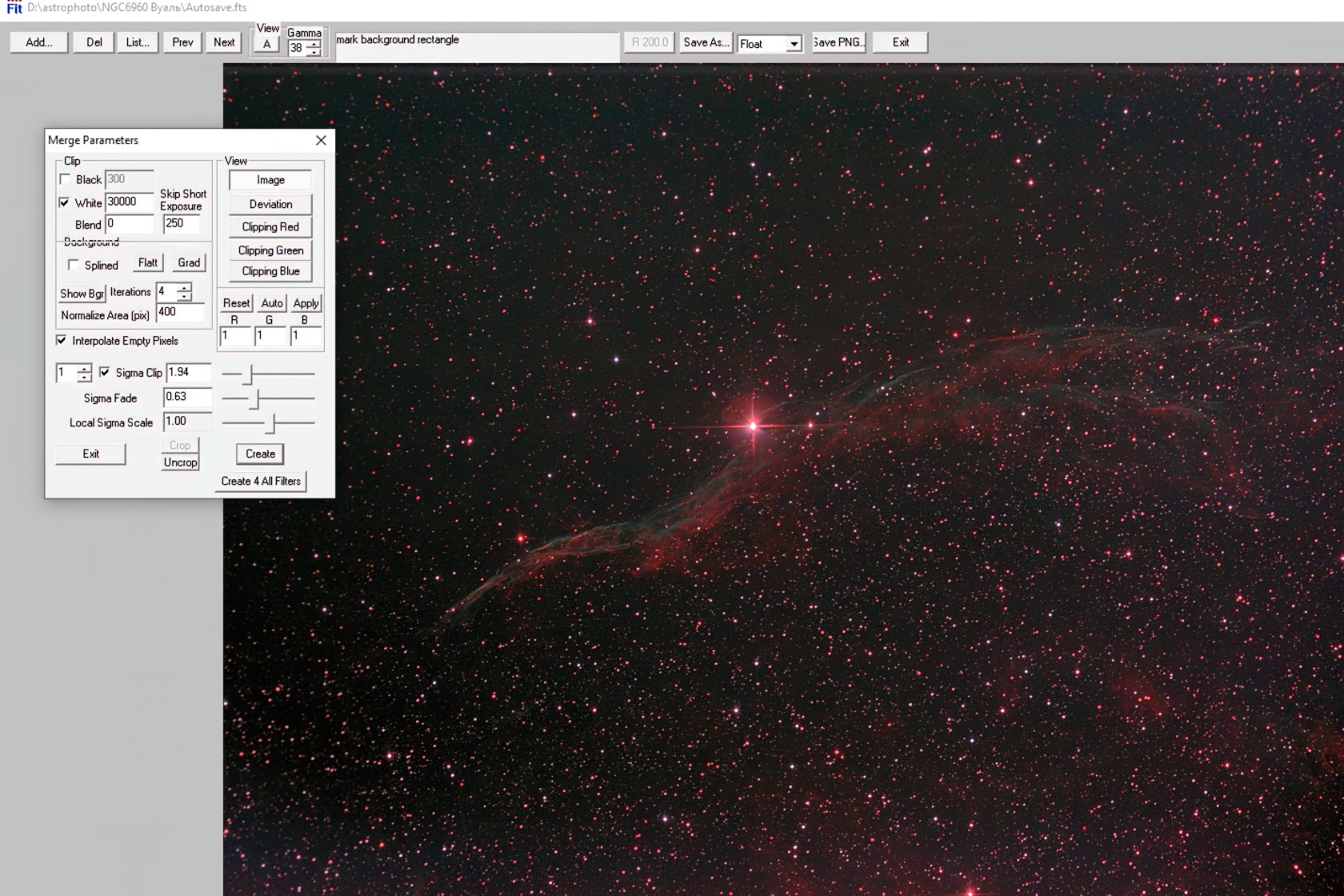Click the Local Sigma Scale field
This screenshot has width=1344, height=896.
(x=187, y=422)
